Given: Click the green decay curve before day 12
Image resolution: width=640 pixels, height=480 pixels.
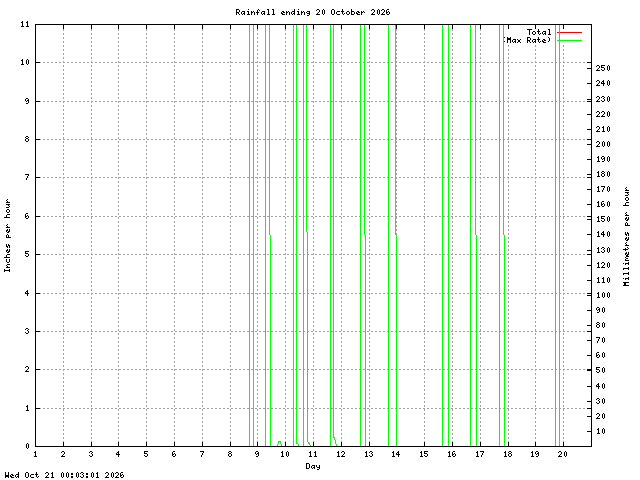Looking at the screenshot, I should tap(335, 441).
